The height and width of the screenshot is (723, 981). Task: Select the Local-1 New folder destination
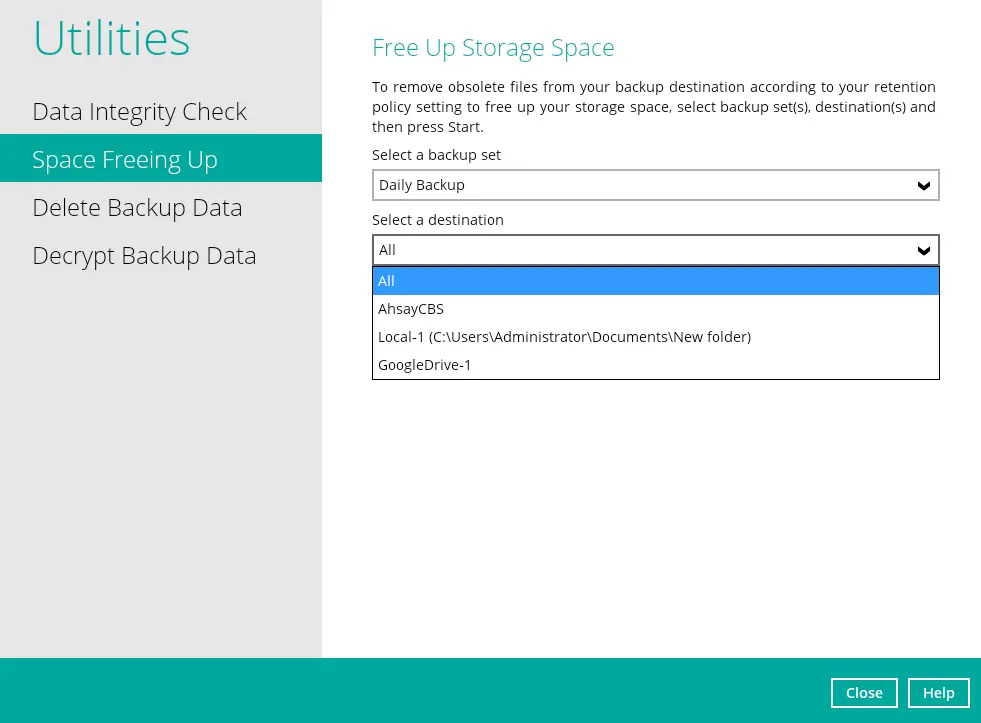tap(564, 337)
